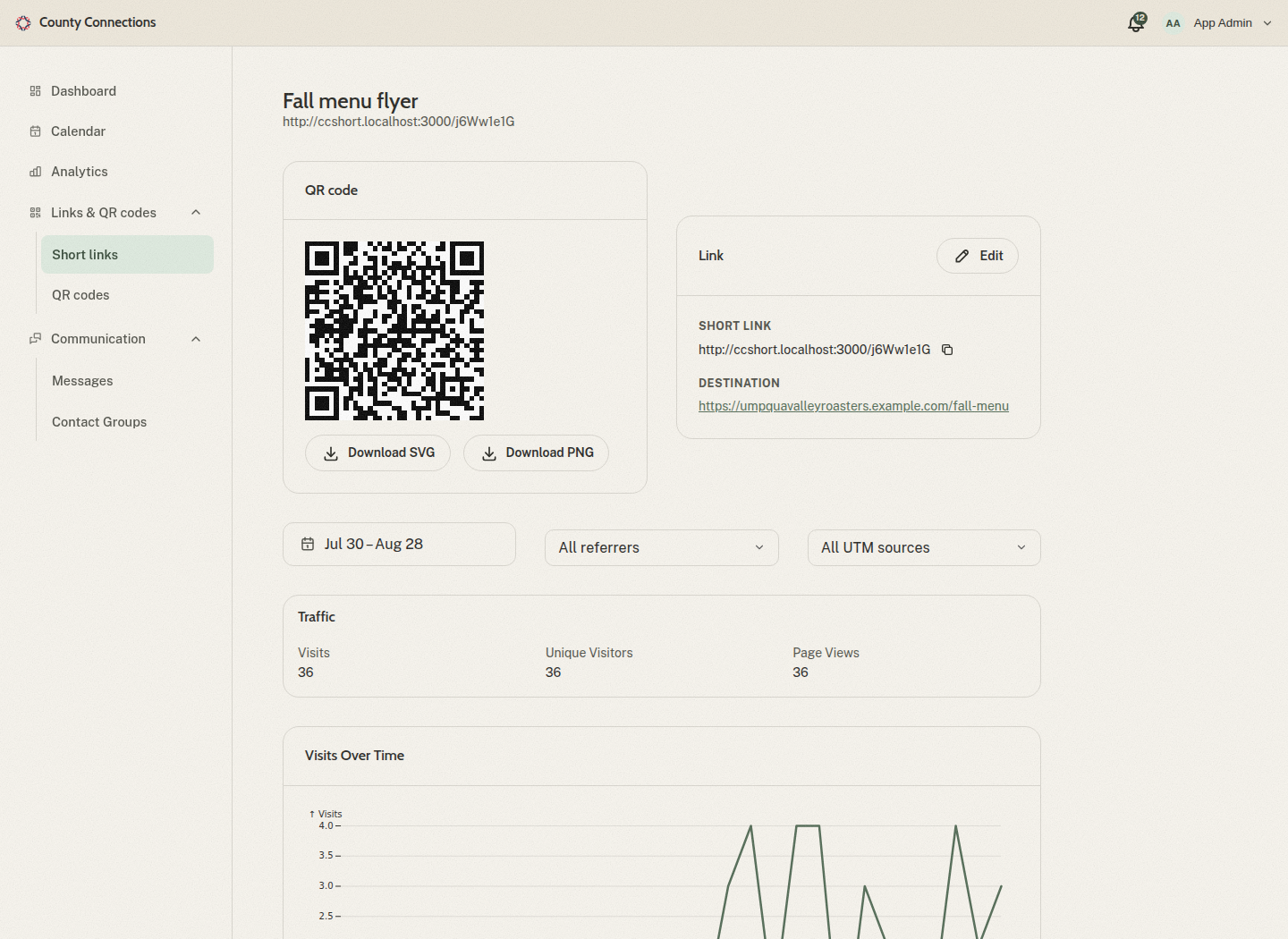Image resolution: width=1288 pixels, height=939 pixels.
Task: Click the short link URL text in Link card
Action: 815,350
